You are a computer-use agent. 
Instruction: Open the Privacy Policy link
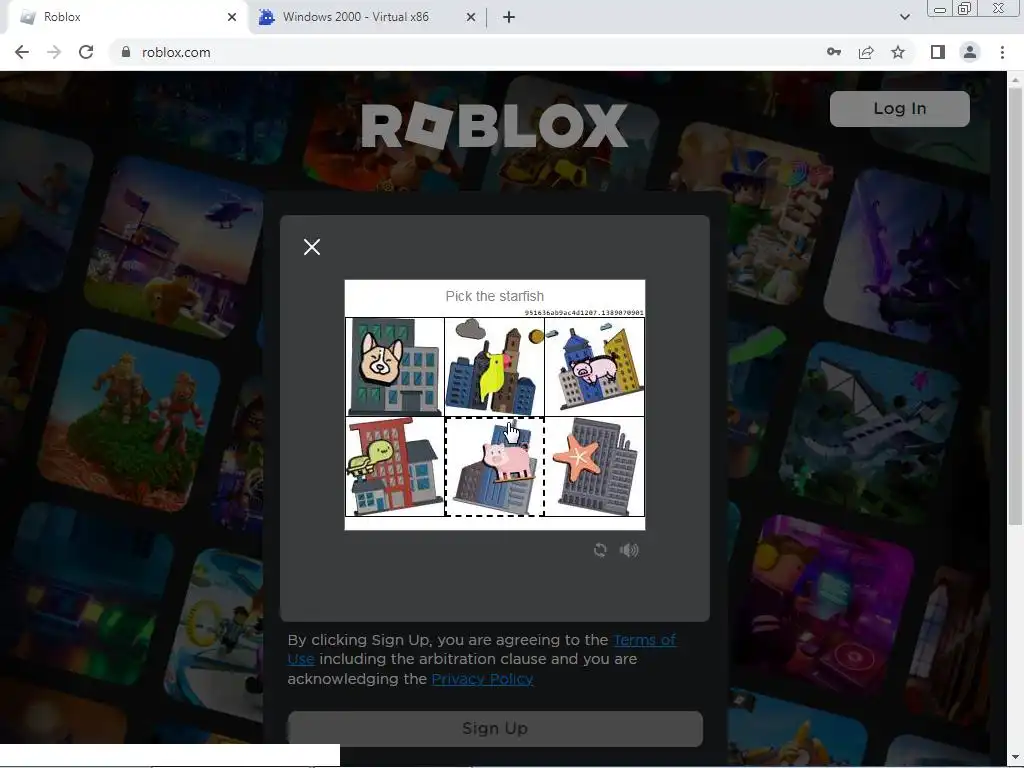482,679
